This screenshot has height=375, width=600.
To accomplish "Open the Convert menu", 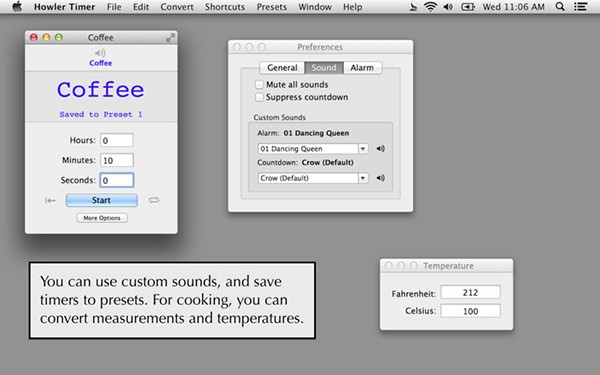I will click(177, 7).
